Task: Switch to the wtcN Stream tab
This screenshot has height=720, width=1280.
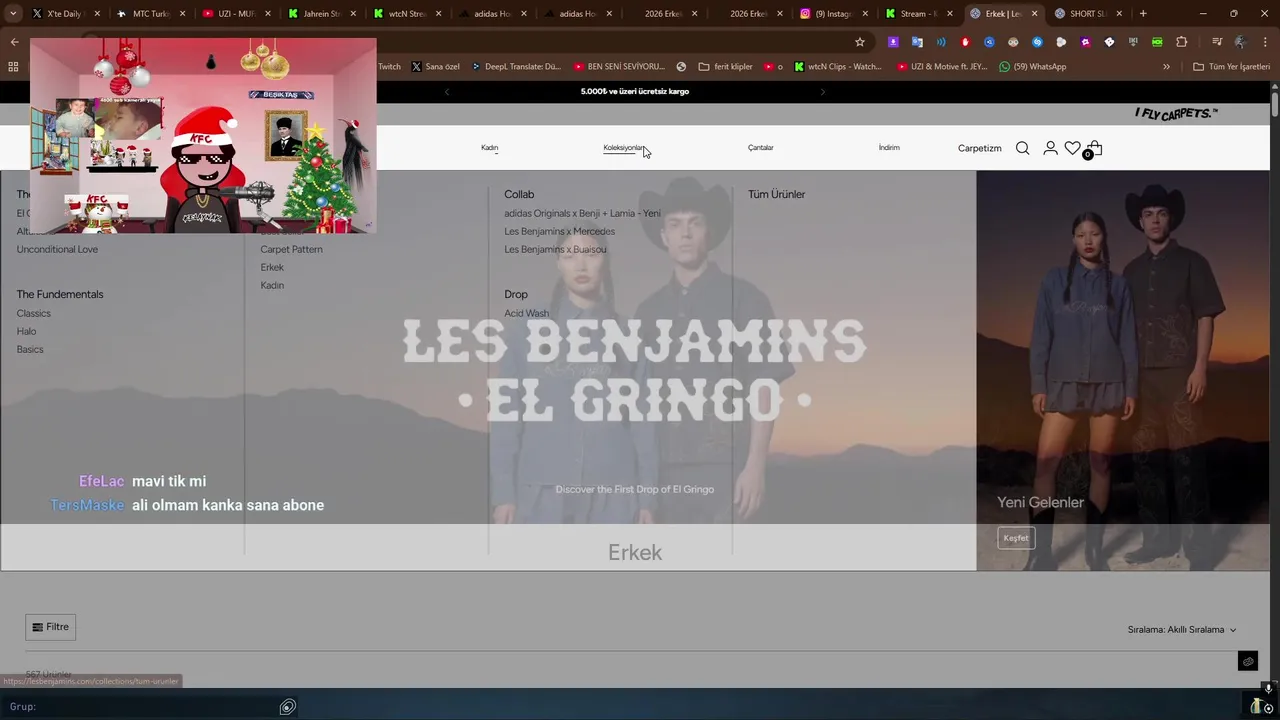Action: point(407,14)
